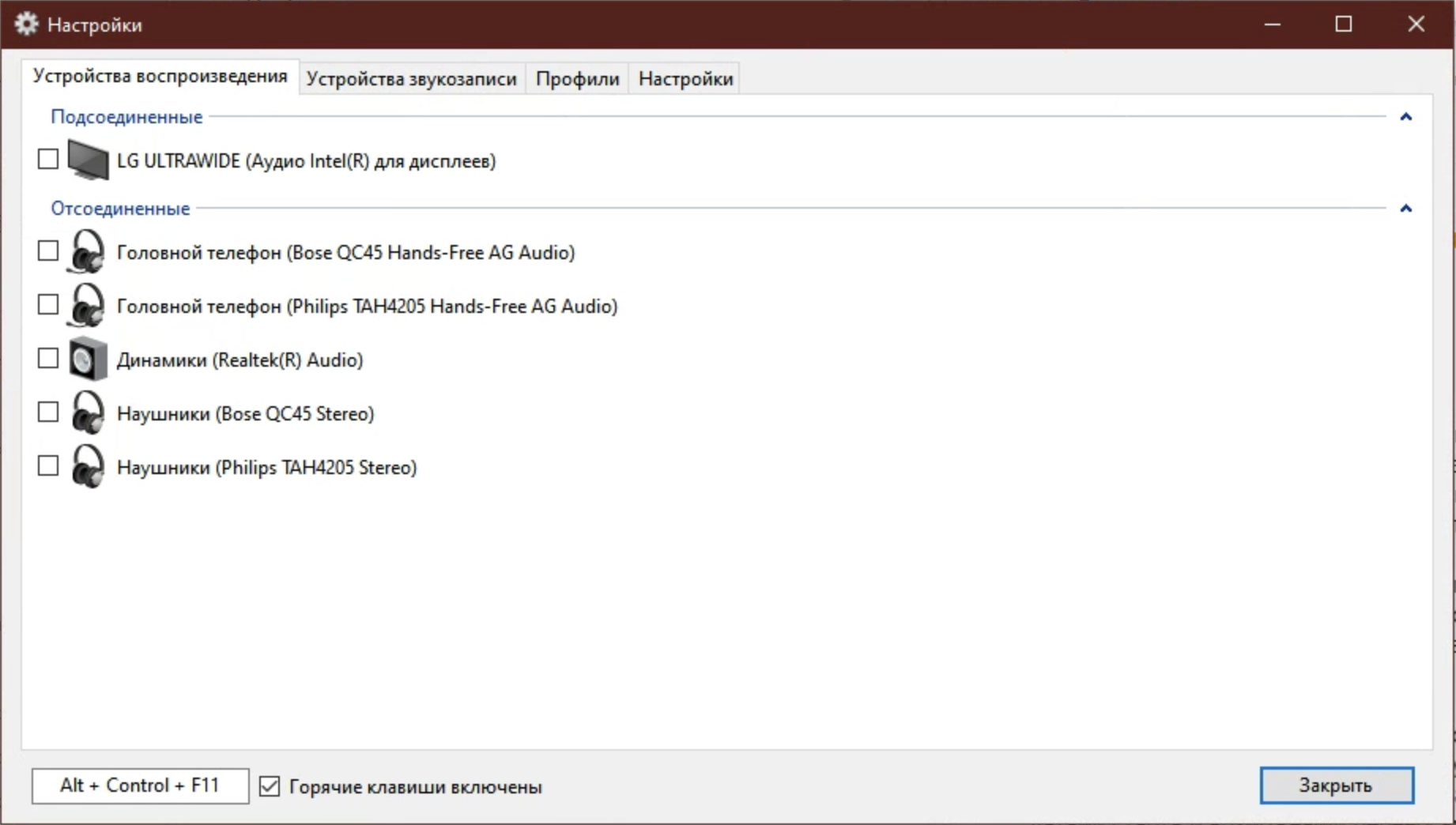Viewport: 1456px width, 825px height.
Task: Select the Наушники (Bose QC45 Stereo) label
Action: (246, 414)
